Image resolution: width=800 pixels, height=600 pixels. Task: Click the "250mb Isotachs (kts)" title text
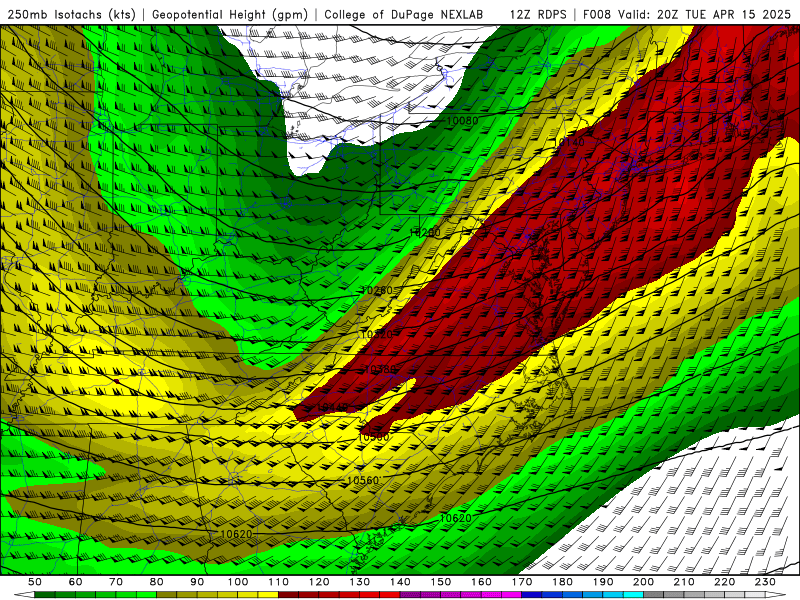click(x=71, y=14)
